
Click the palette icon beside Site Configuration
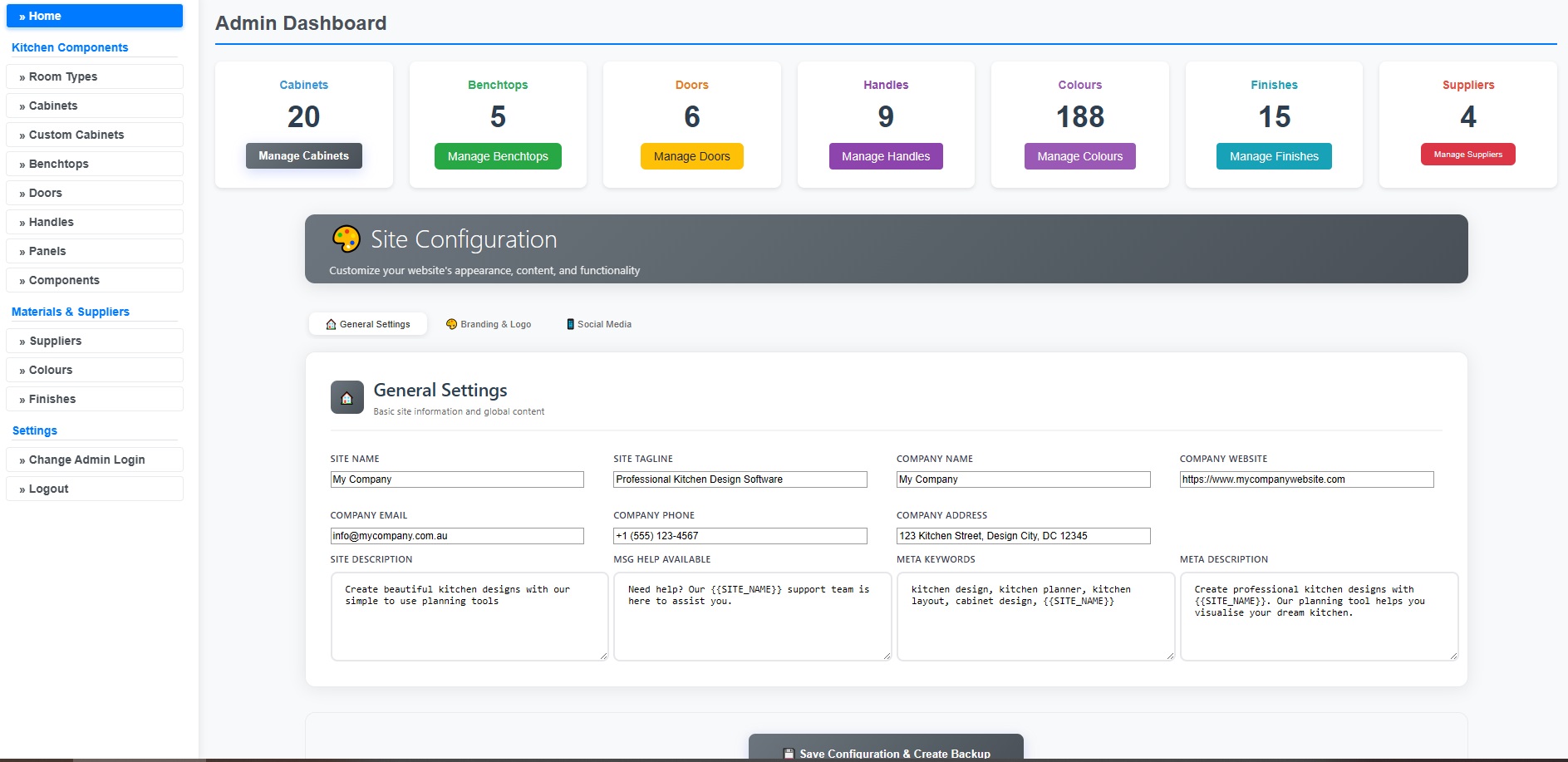tap(346, 239)
